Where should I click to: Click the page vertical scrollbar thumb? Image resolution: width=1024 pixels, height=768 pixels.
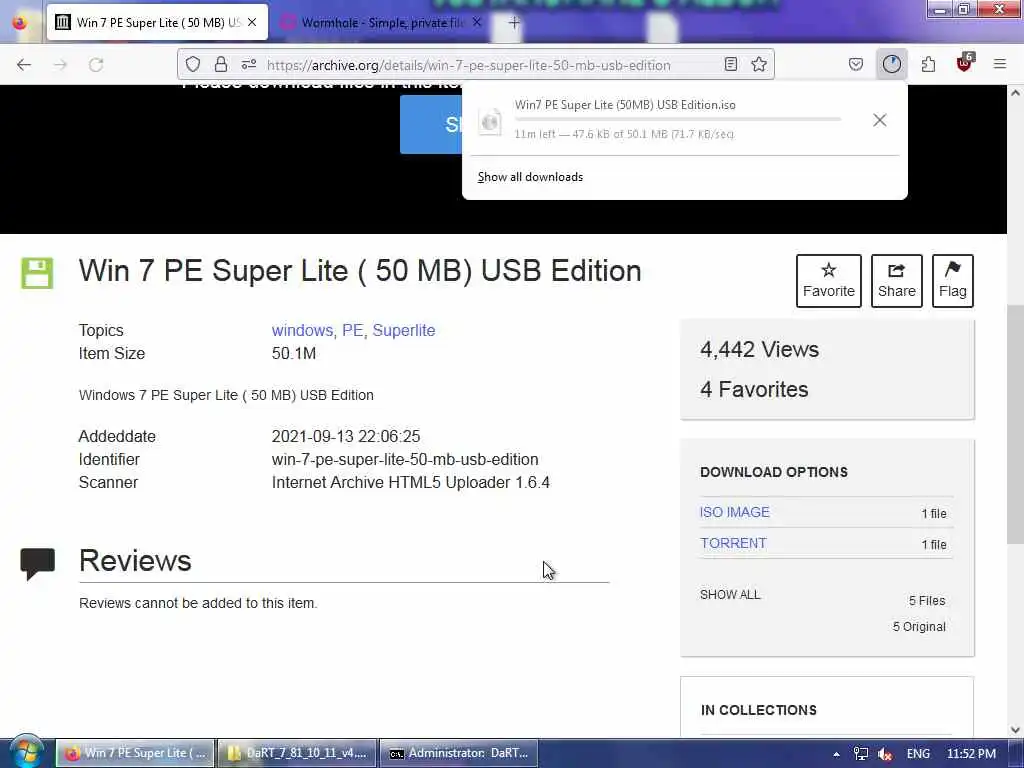(1015, 424)
